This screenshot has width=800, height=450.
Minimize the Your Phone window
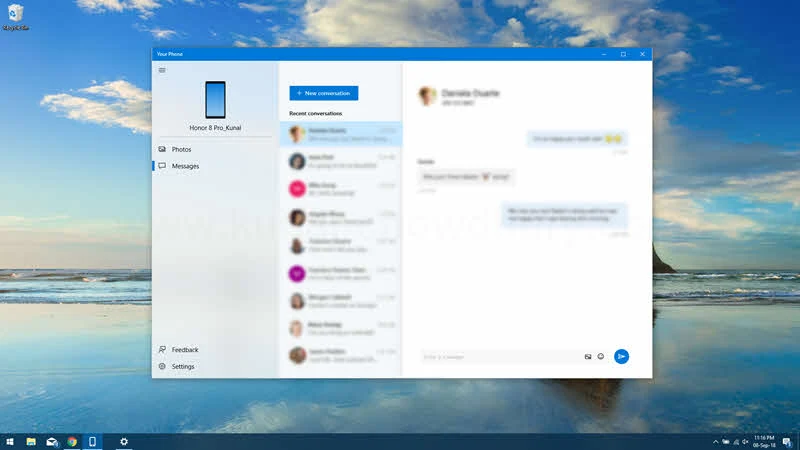tap(604, 54)
